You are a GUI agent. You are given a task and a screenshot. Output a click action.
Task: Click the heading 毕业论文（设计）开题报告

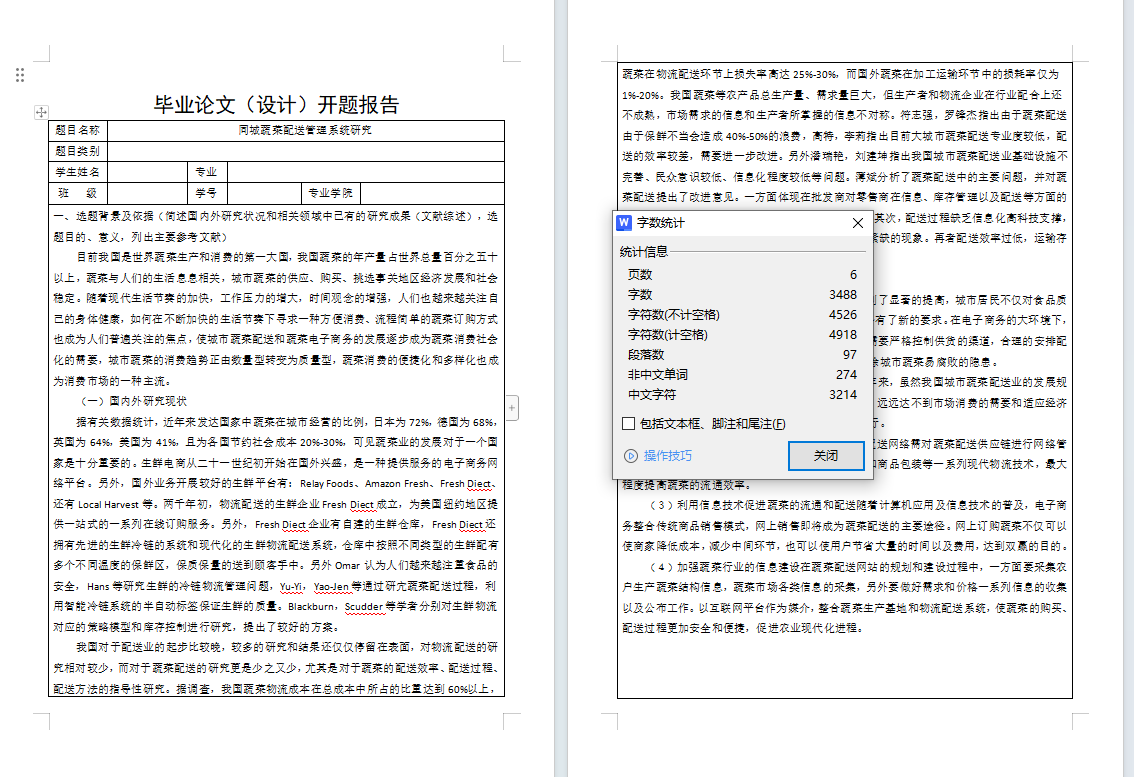tap(276, 105)
